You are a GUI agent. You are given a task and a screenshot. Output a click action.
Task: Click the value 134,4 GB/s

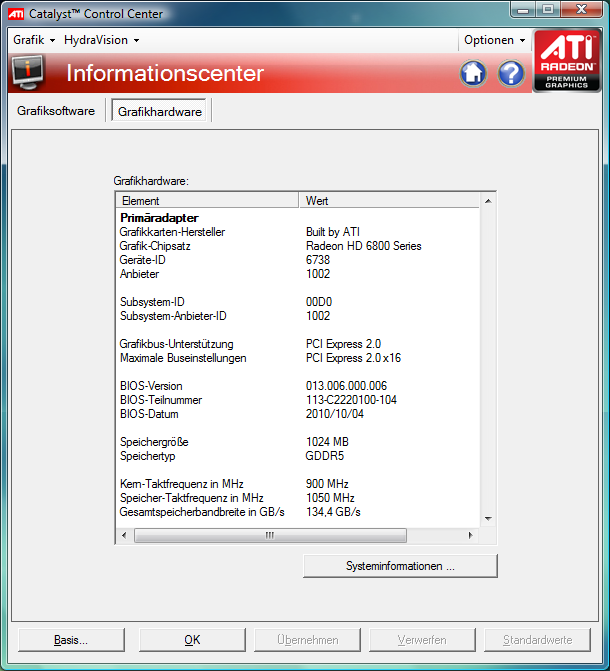[333, 512]
